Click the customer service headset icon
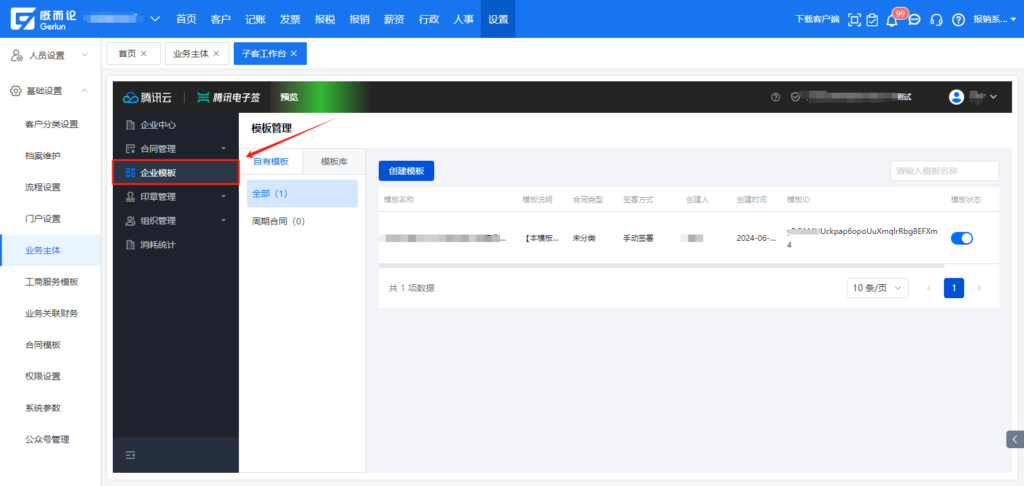This screenshot has height=486, width=1024. pos(936,20)
